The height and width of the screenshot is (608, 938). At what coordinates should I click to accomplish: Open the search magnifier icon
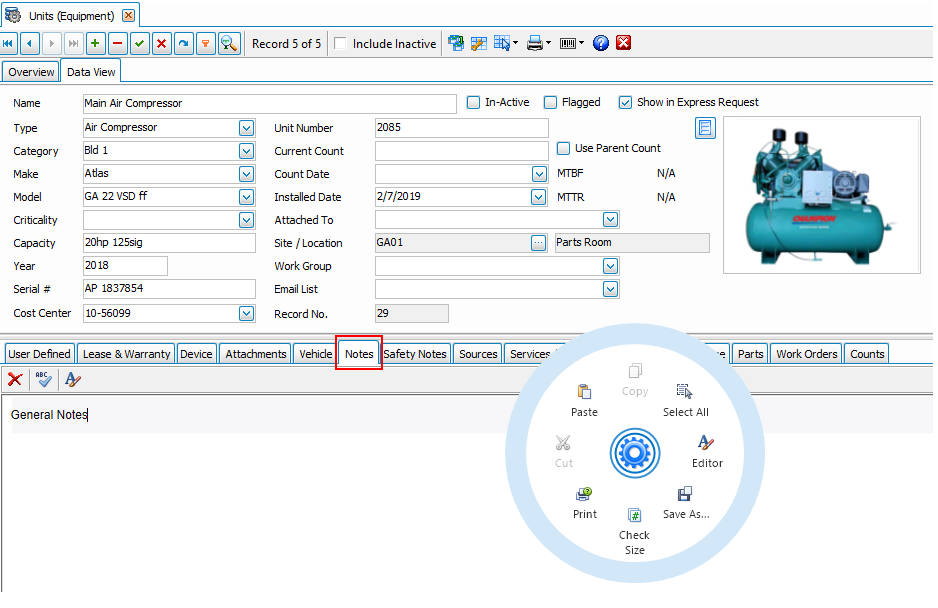[x=229, y=44]
